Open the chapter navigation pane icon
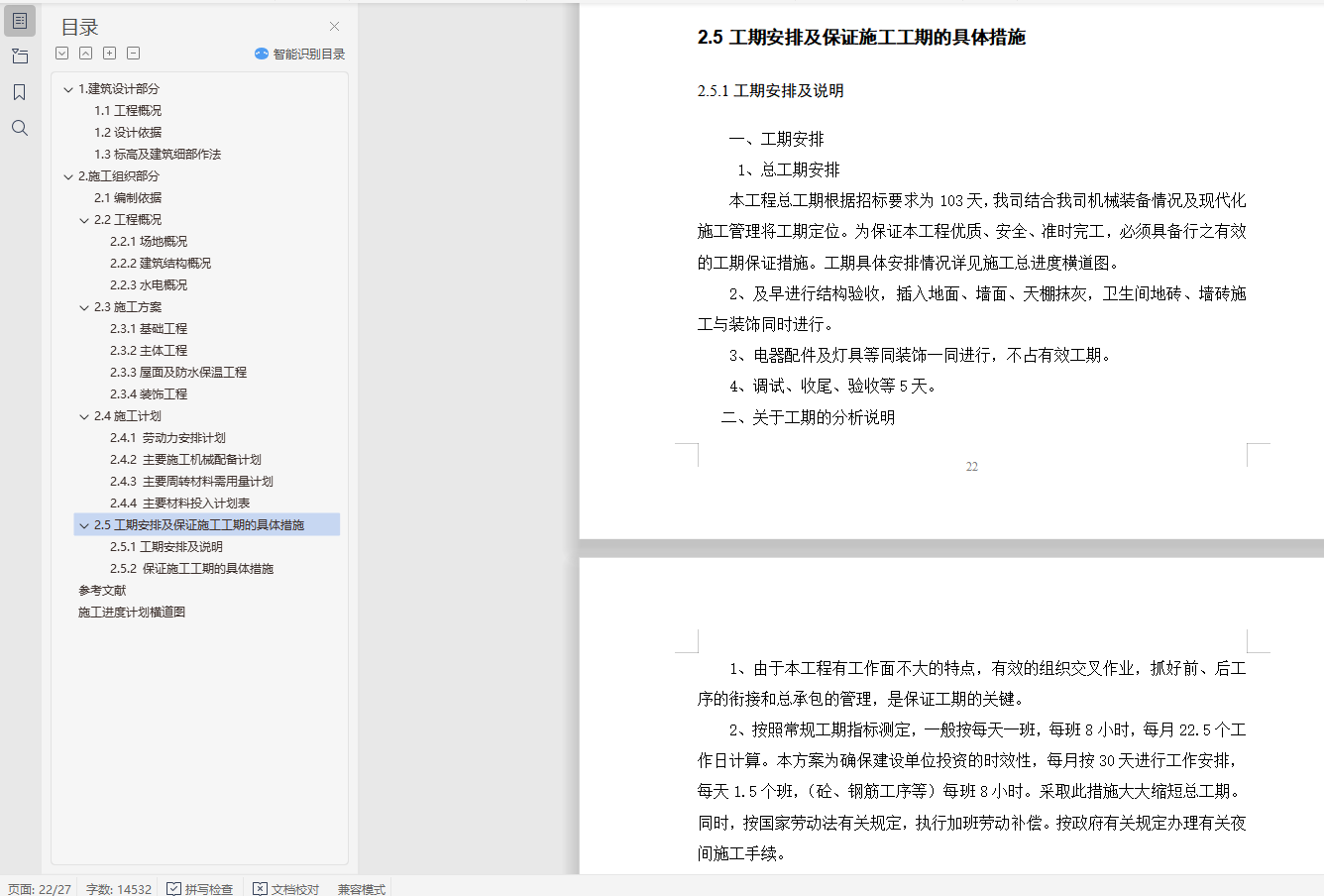 point(20,56)
